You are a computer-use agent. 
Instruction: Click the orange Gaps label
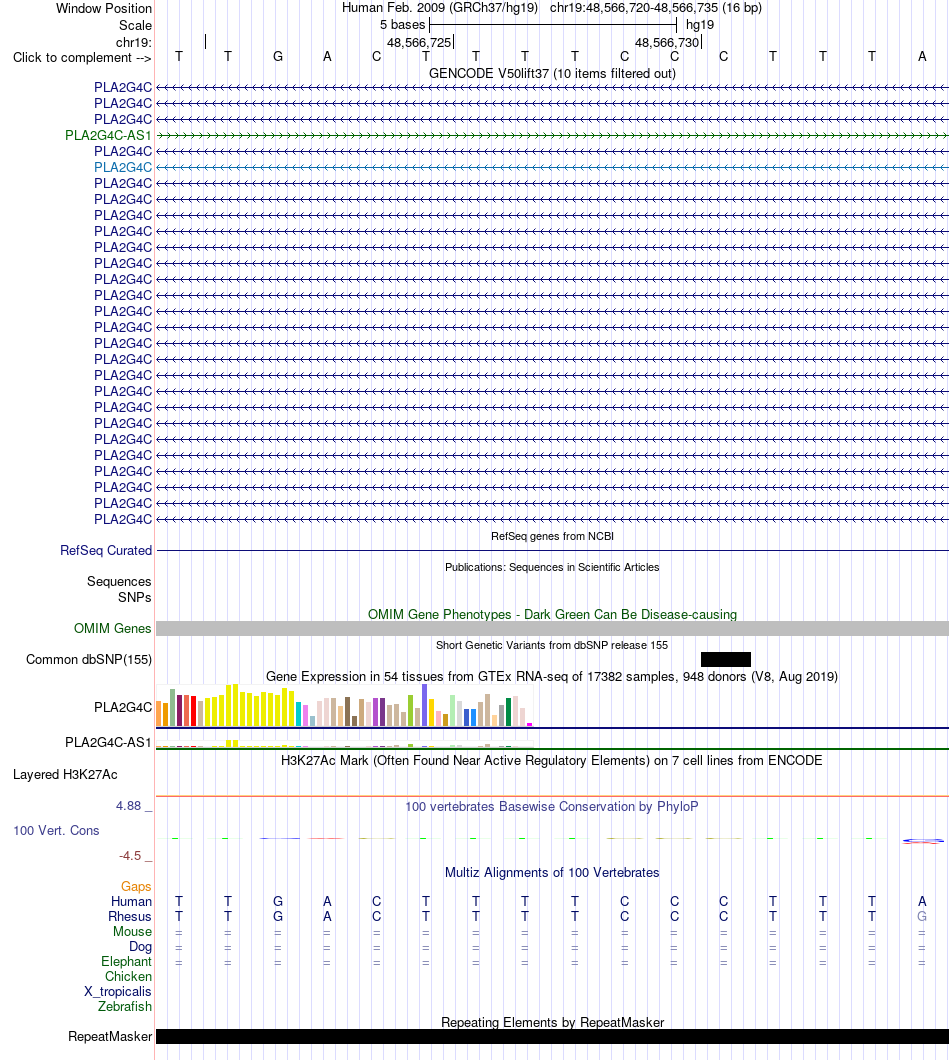[136, 886]
